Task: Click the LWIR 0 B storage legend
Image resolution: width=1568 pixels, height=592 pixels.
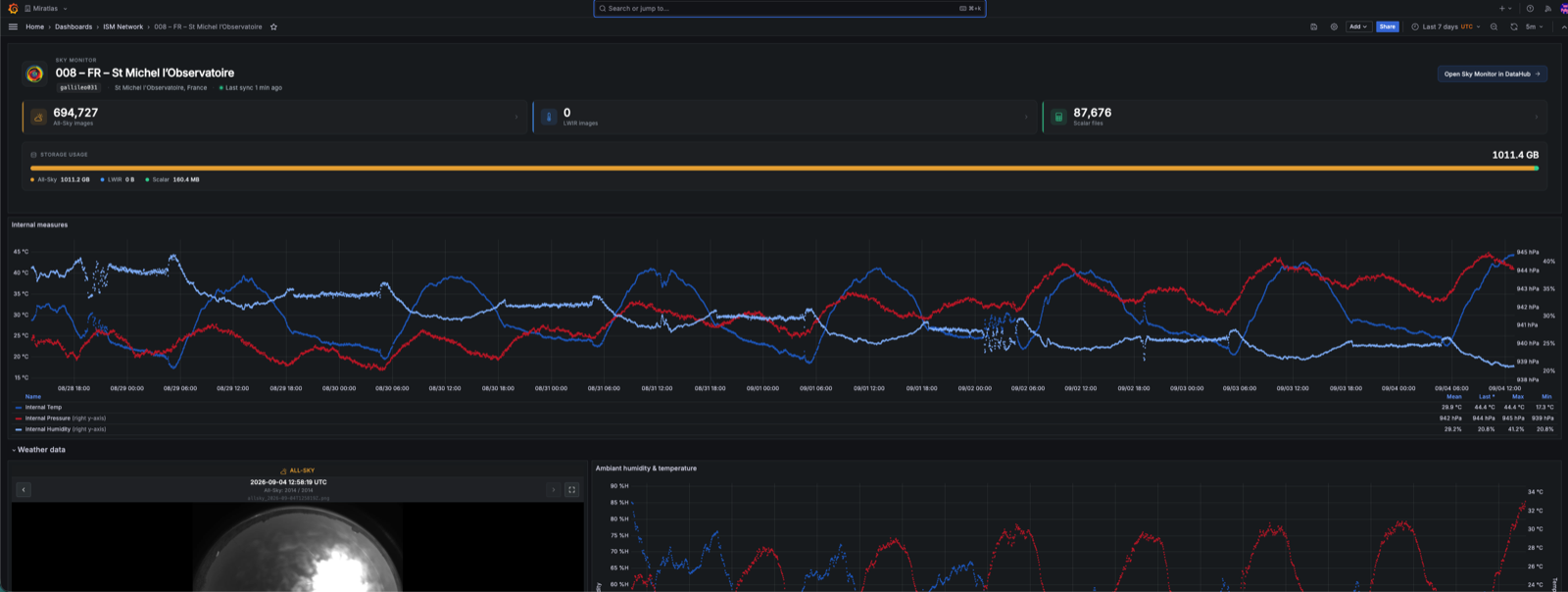Action: 118,179
